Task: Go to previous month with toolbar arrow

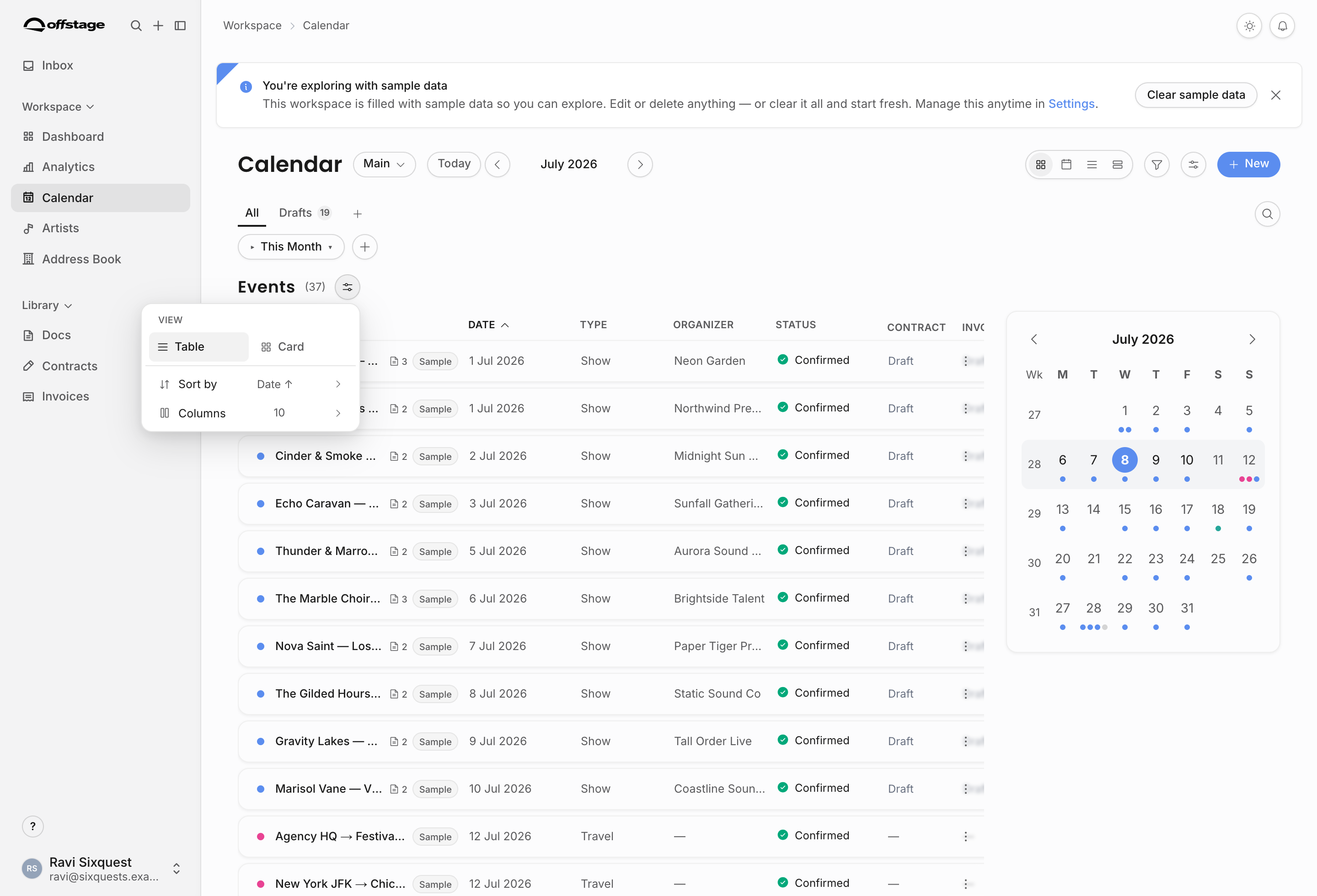Action: (498, 164)
